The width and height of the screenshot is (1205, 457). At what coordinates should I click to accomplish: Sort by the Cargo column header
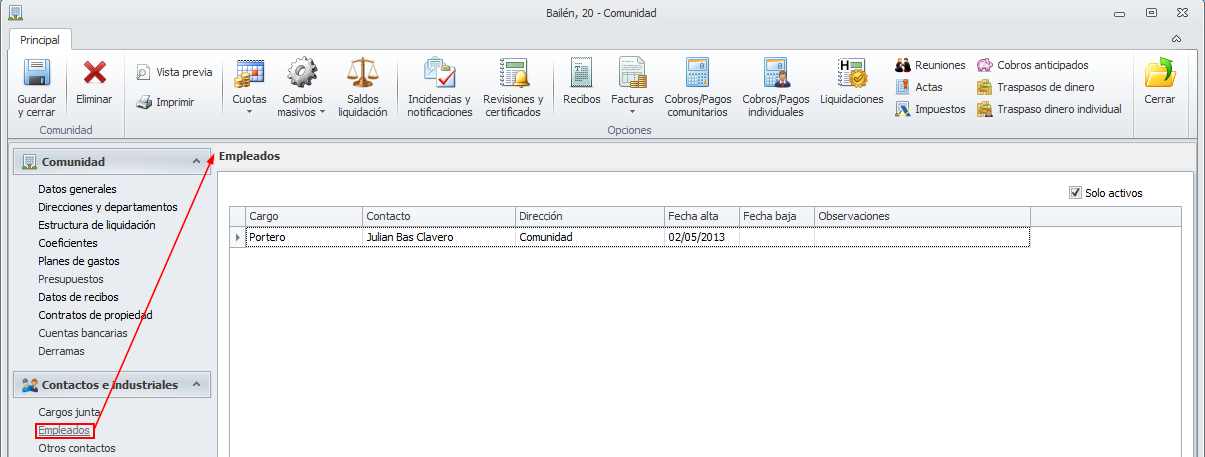pyautogui.click(x=304, y=216)
